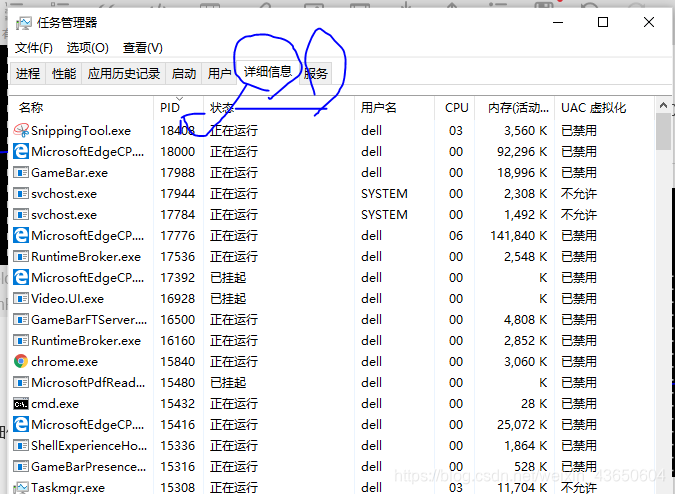The image size is (675, 494).
Task: Click the Edge icon beside PID 15416
Action: (21, 425)
